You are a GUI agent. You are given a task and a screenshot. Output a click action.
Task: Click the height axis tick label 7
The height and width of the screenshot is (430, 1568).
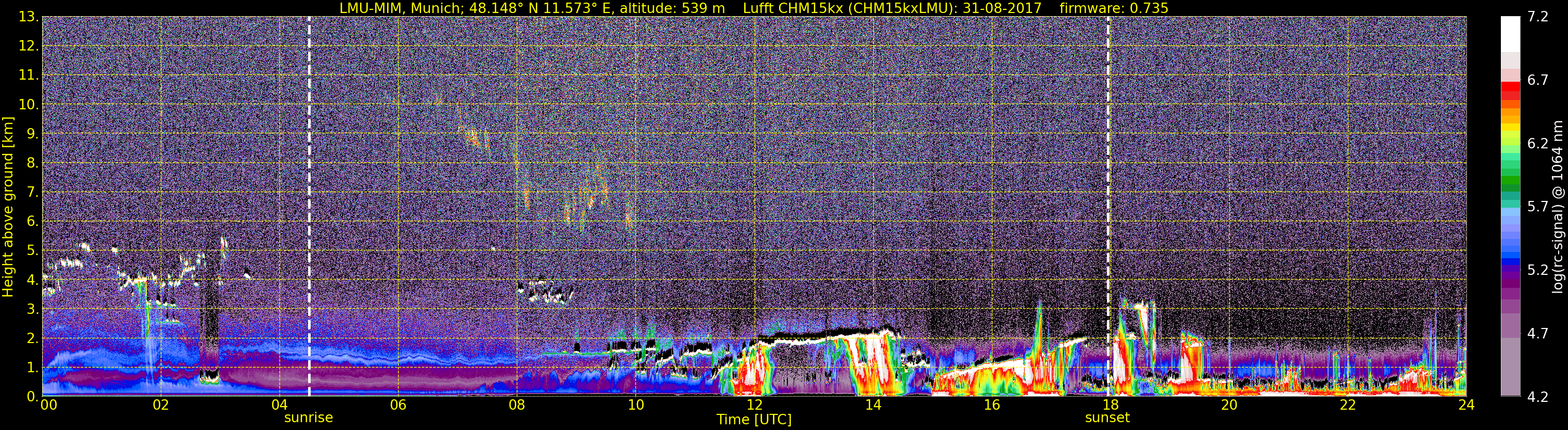point(32,193)
